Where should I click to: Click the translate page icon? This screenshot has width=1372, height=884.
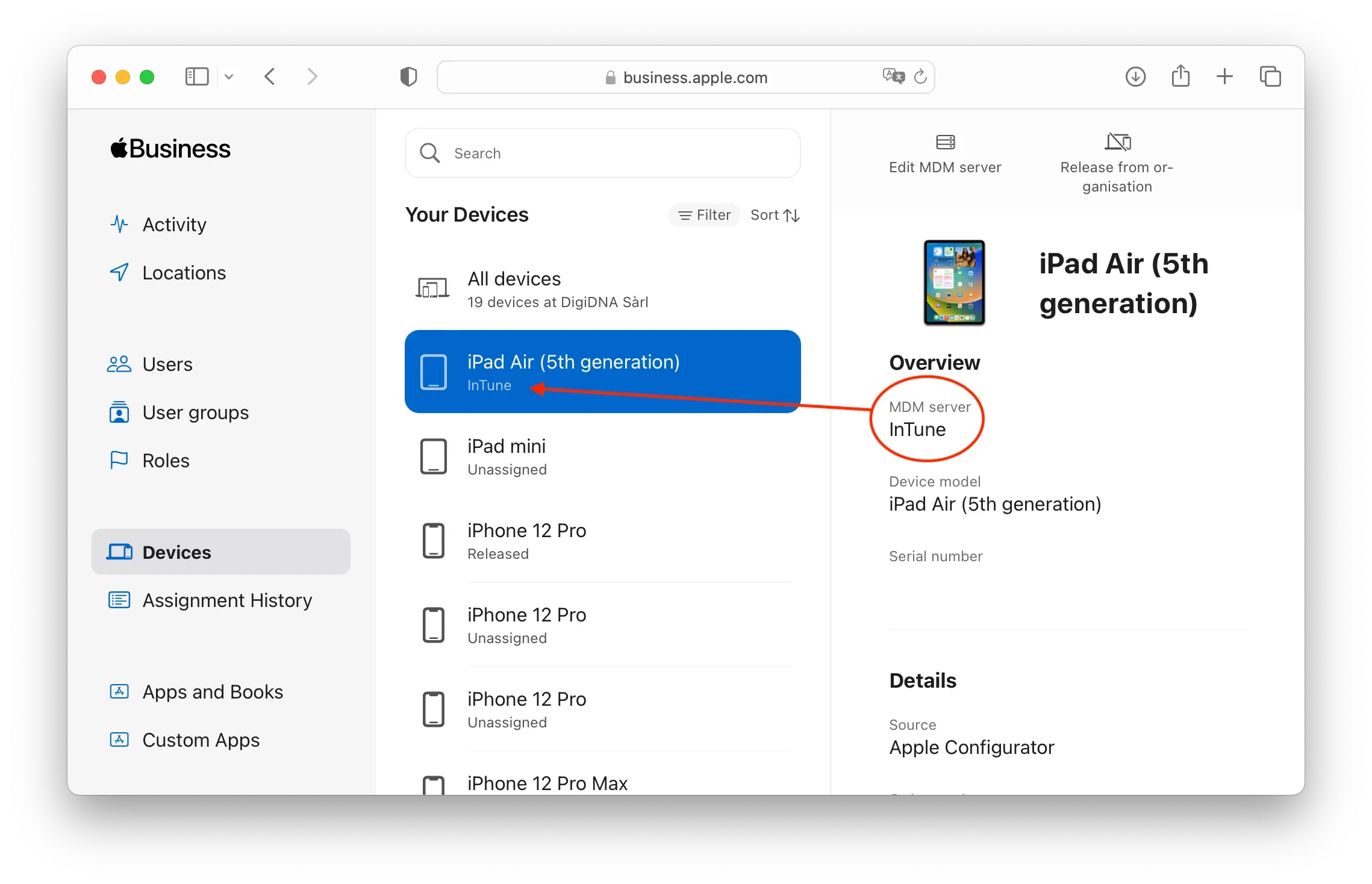[x=893, y=76]
